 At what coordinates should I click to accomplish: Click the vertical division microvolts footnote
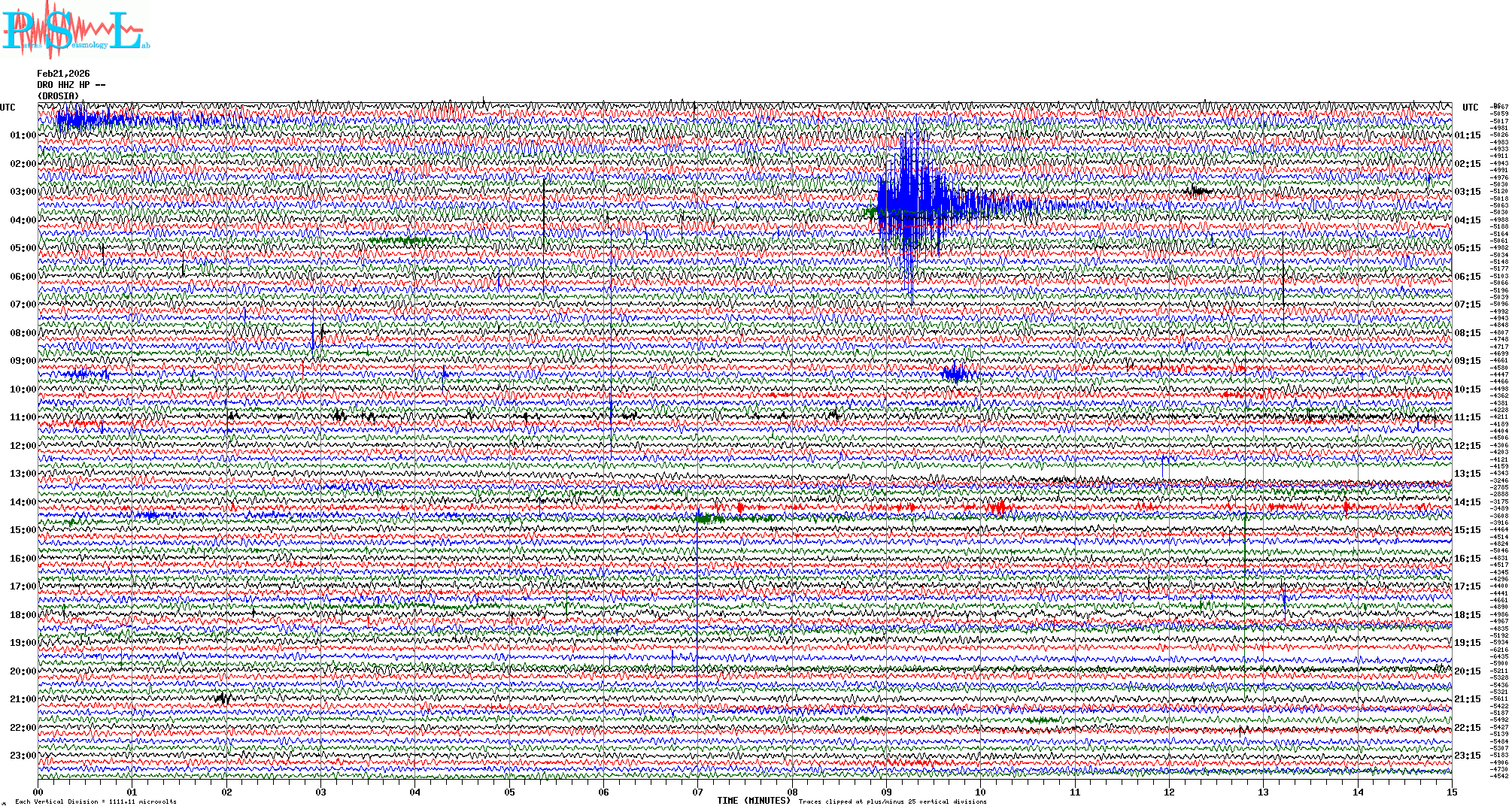pos(96,802)
